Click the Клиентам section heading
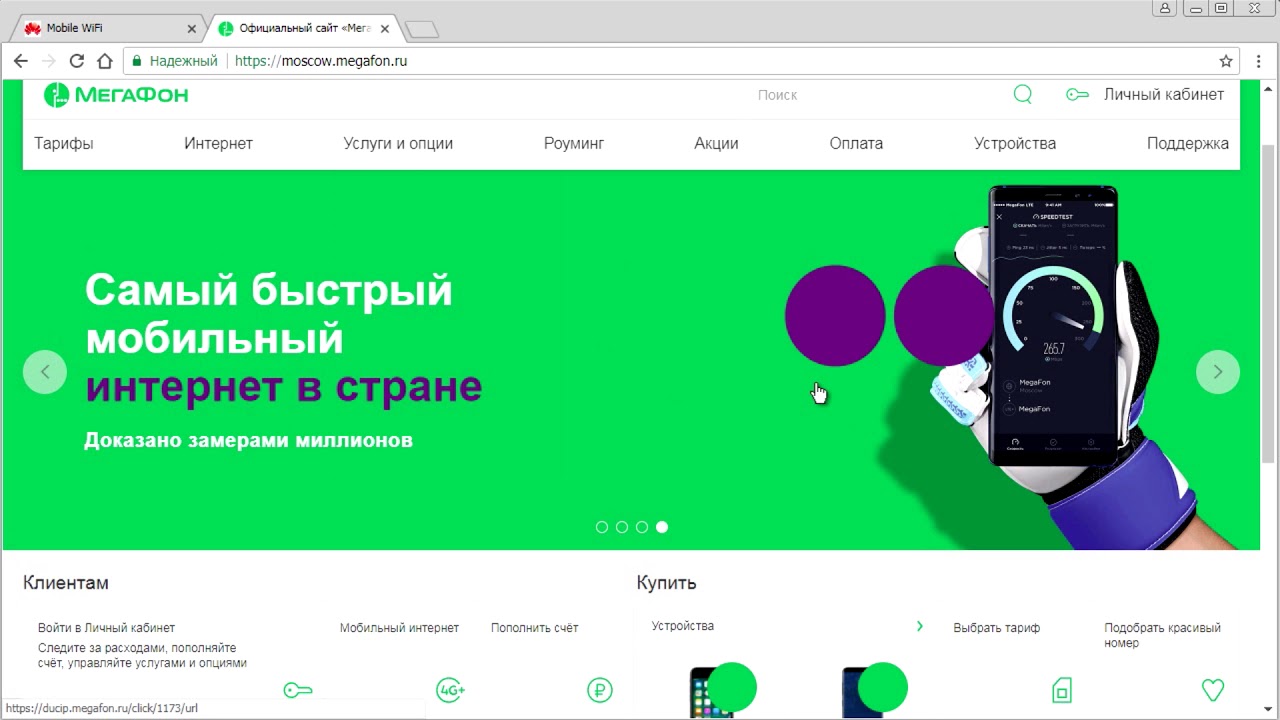The width and height of the screenshot is (1280, 720). (66, 583)
